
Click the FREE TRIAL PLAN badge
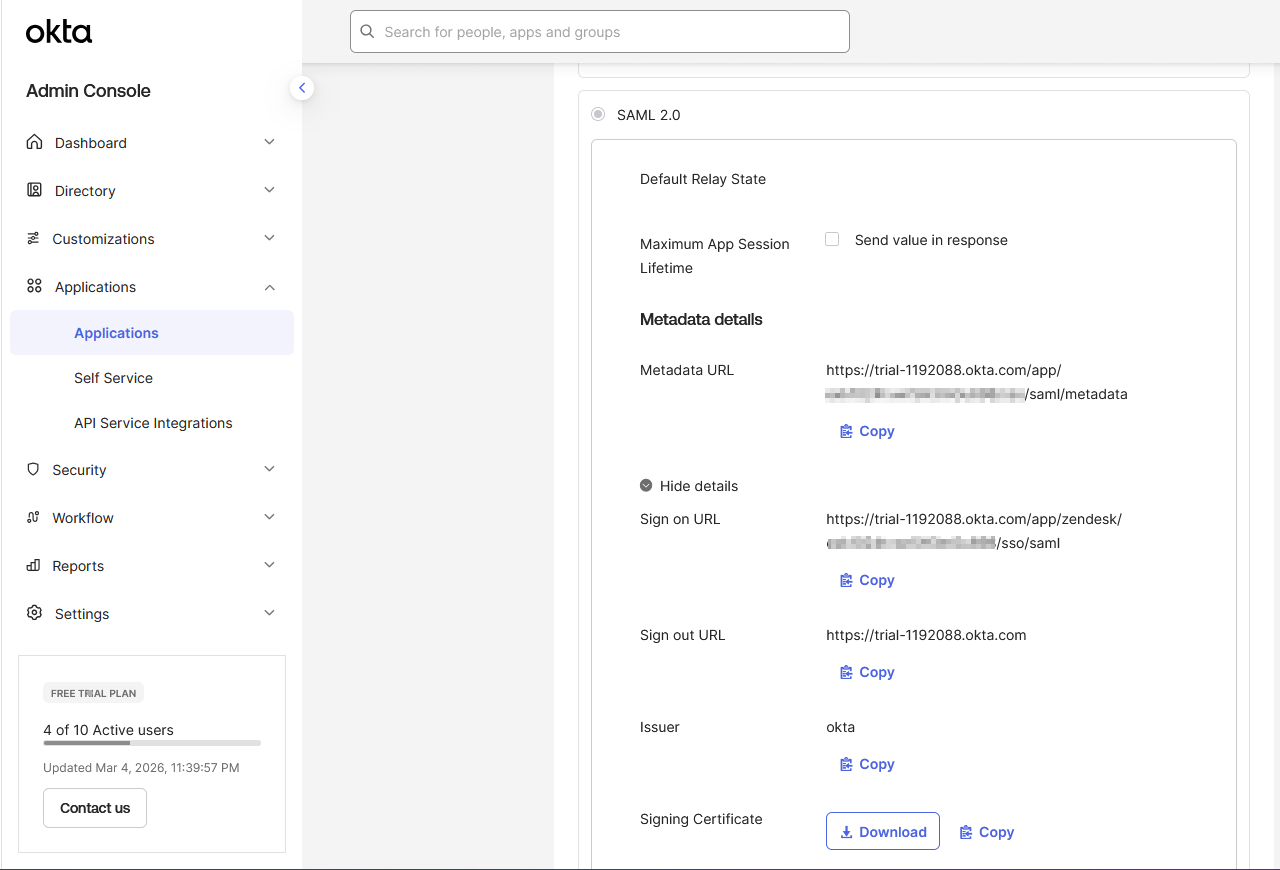(93, 693)
